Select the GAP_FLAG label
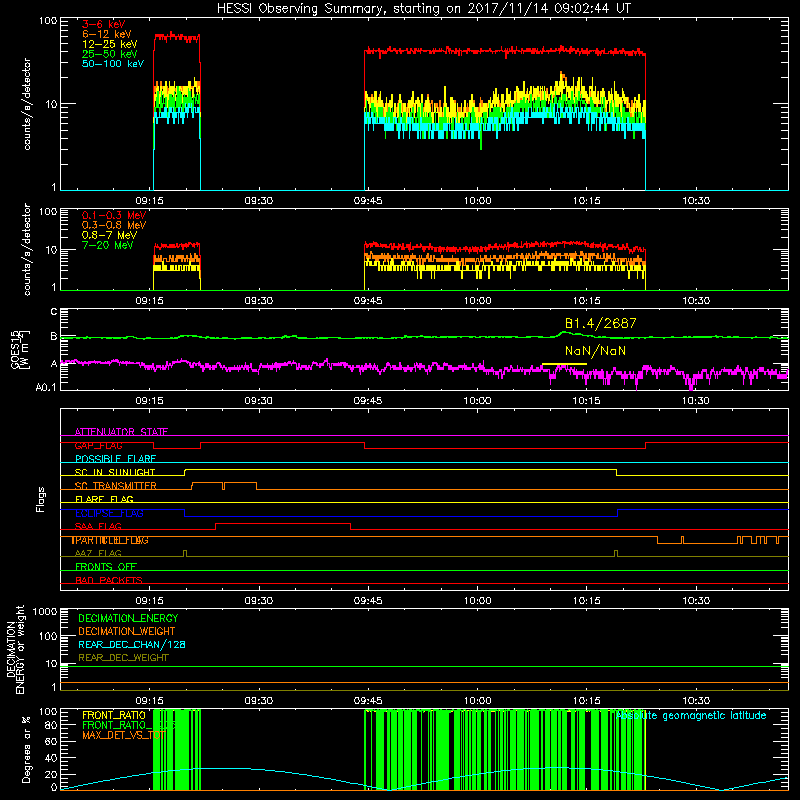 98,445
